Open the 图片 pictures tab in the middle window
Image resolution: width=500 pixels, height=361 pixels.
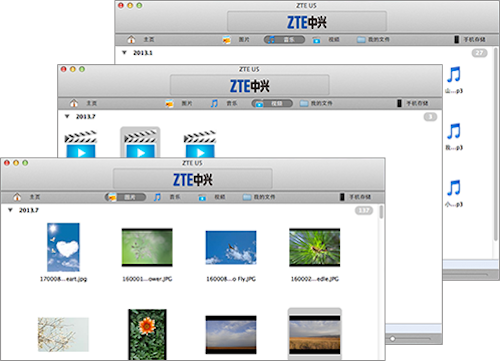point(179,103)
